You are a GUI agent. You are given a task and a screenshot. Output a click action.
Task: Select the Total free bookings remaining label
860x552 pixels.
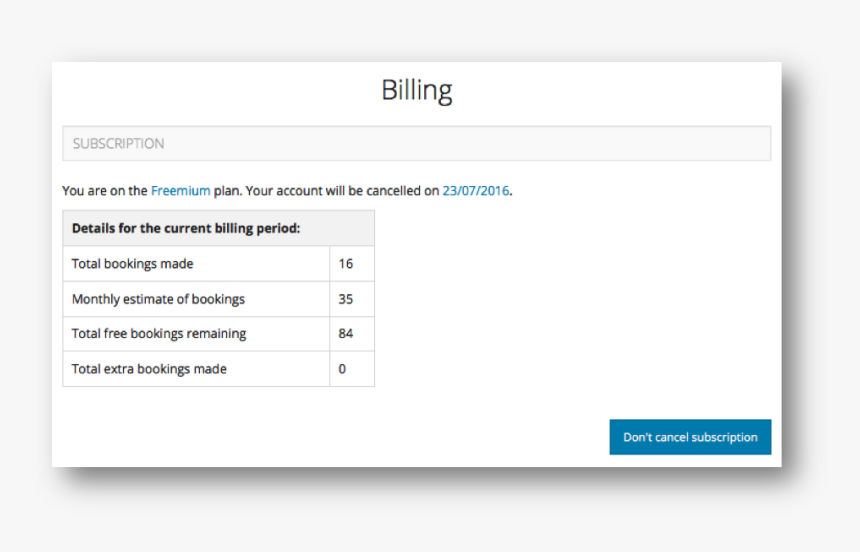pyautogui.click(x=159, y=334)
